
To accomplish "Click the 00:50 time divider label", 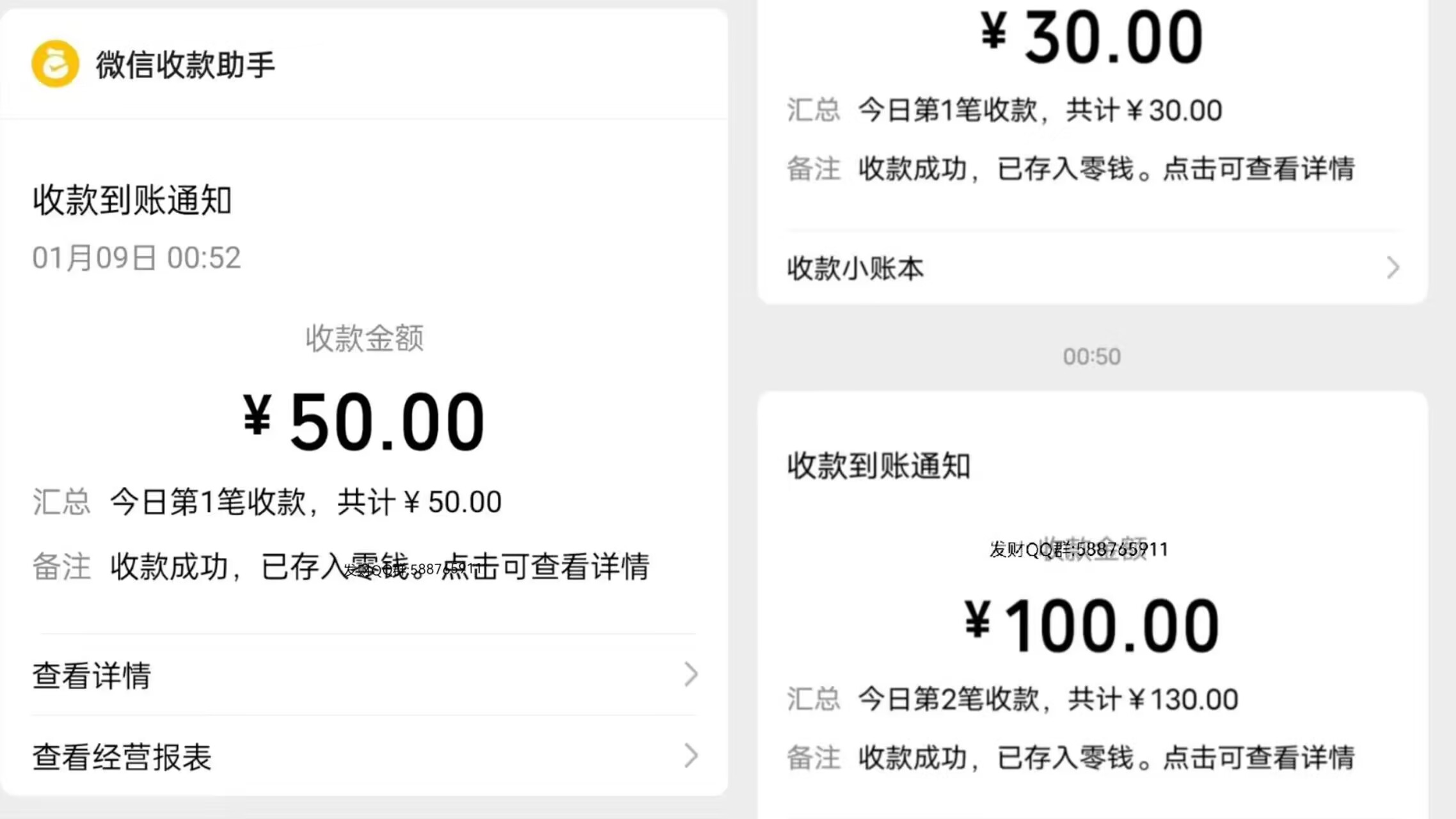I will point(1091,356).
